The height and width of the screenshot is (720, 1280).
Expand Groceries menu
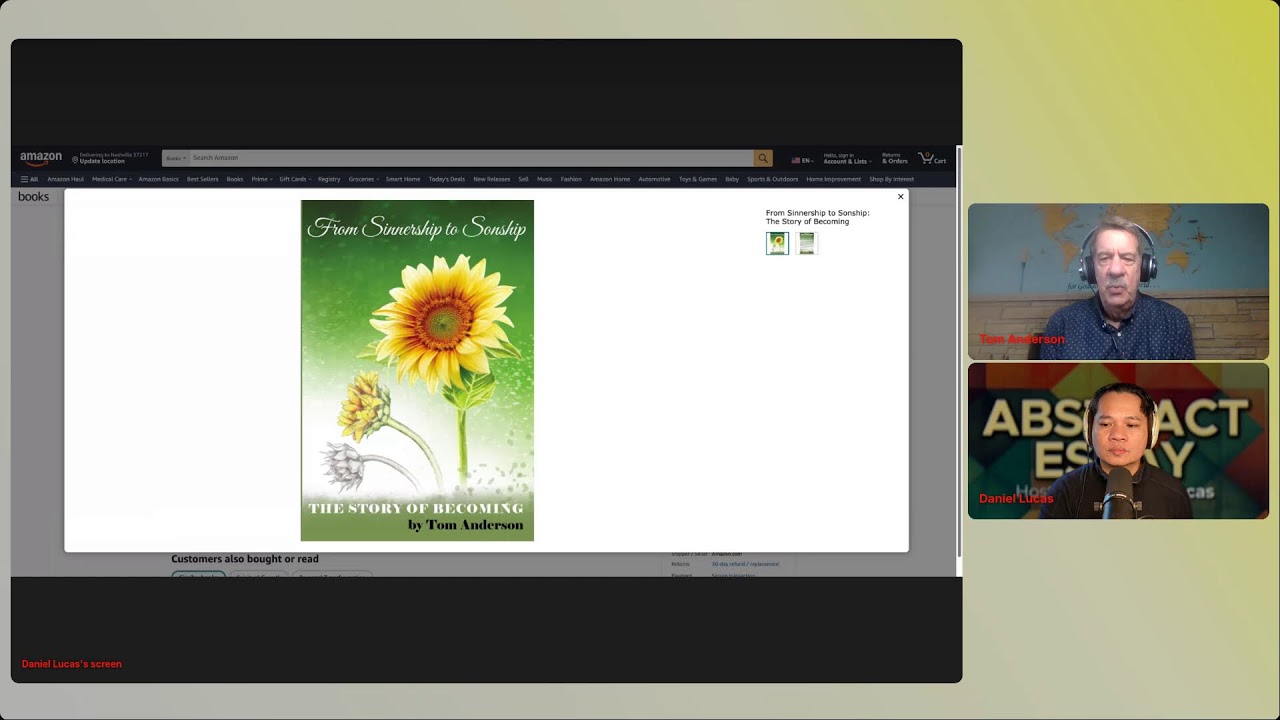point(363,179)
